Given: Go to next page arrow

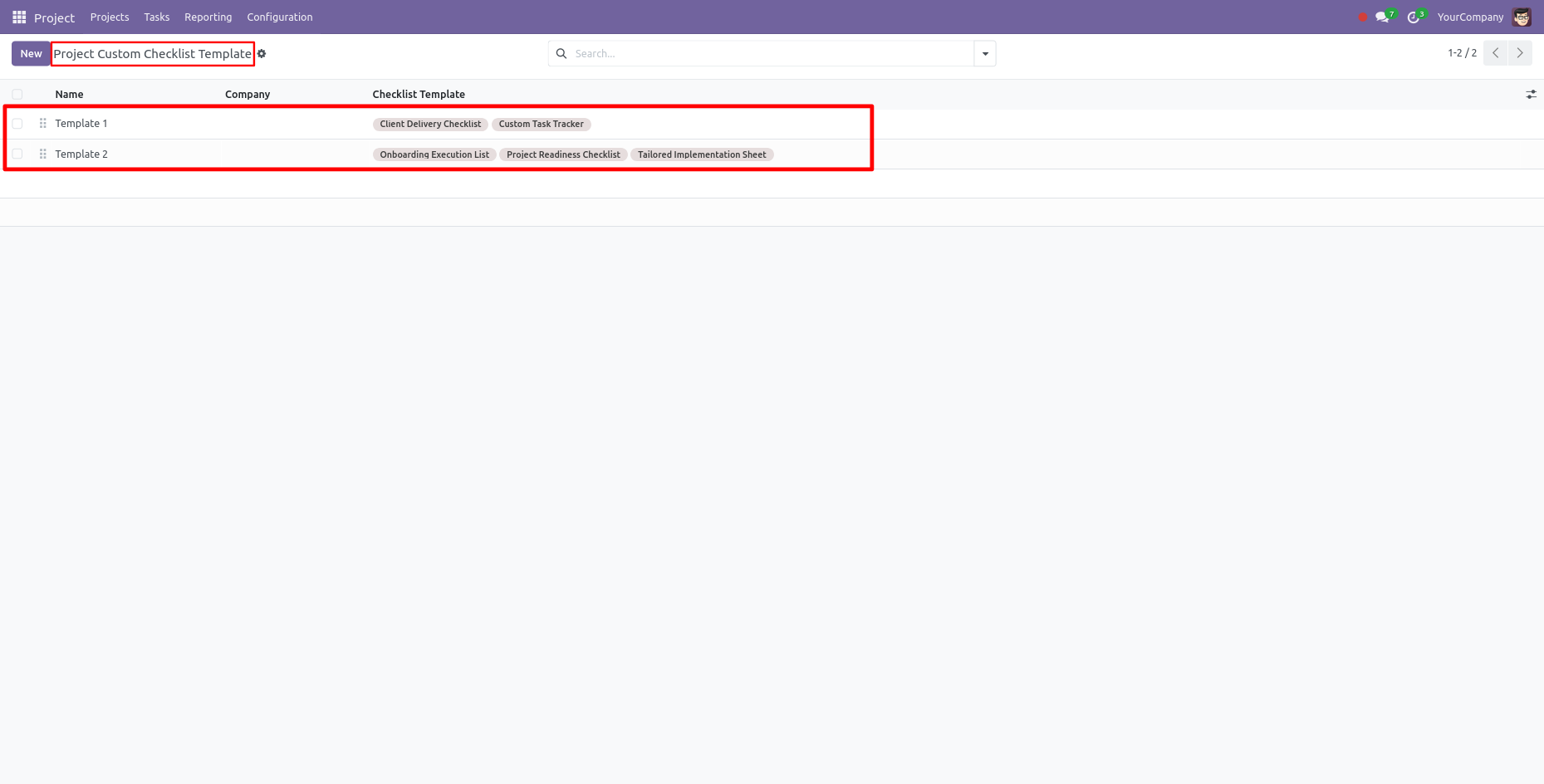Looking at the screenshot, I should [1520, 53].
